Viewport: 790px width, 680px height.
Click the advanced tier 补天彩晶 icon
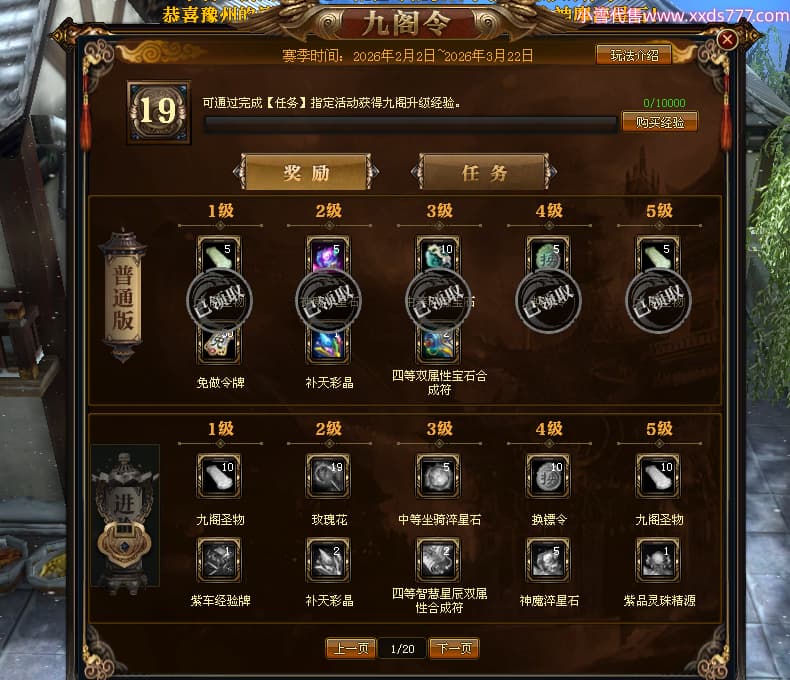pos(328,560)
